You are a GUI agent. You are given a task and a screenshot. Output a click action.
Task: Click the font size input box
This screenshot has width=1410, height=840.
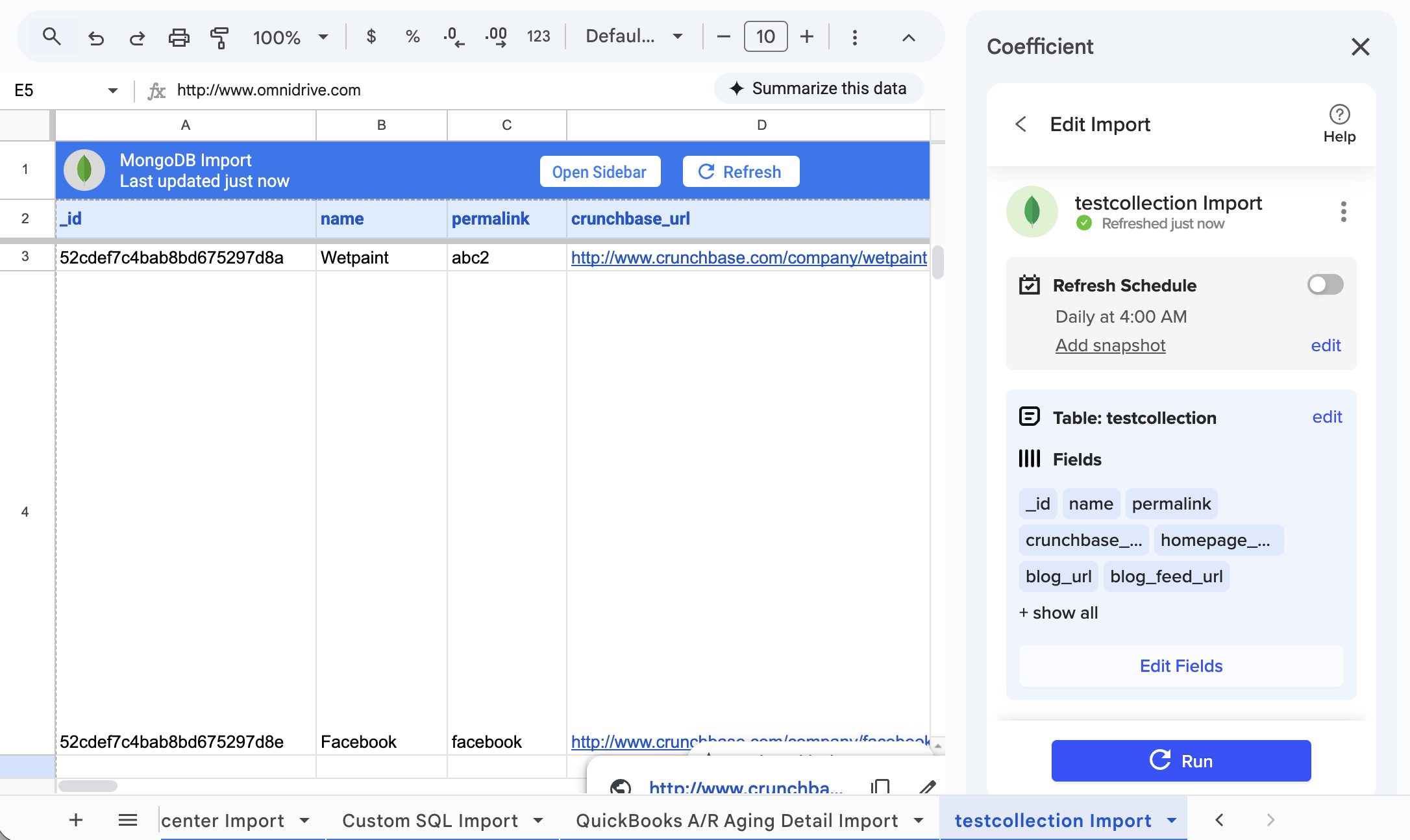click(x=765, y=36)
